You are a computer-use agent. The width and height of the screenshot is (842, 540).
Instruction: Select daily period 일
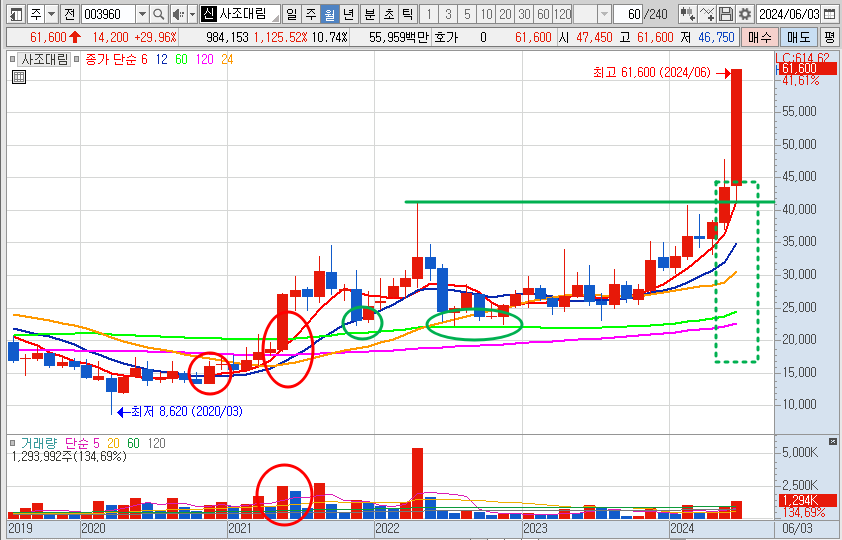point(291,14)
